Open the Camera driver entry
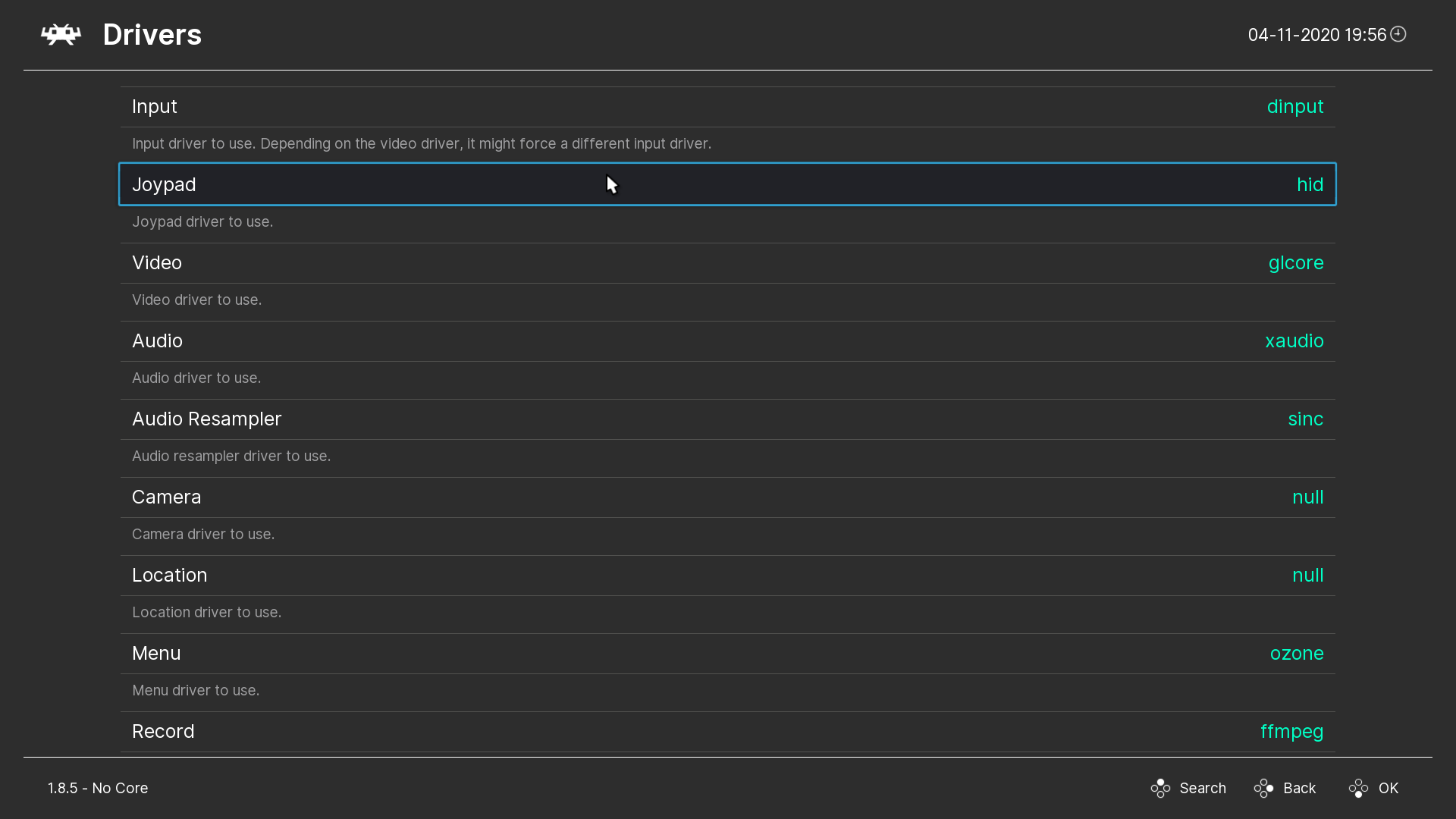The image size is (1456, 819). (x=167, y=497)
